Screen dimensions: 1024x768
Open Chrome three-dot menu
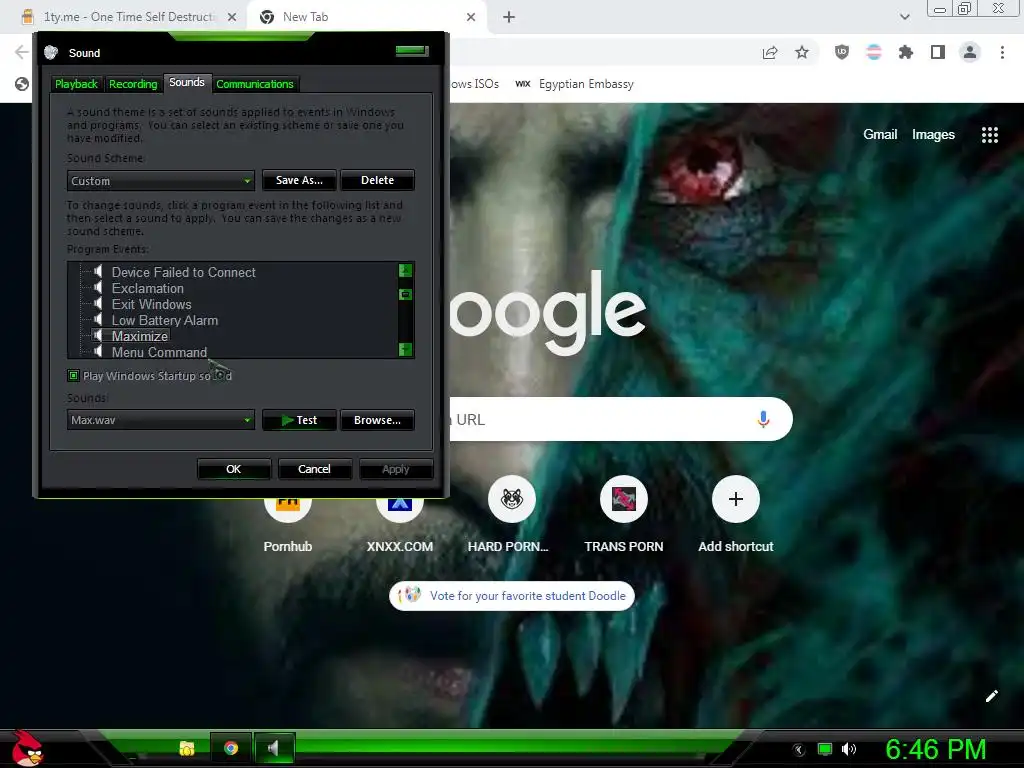point(1002,52)
